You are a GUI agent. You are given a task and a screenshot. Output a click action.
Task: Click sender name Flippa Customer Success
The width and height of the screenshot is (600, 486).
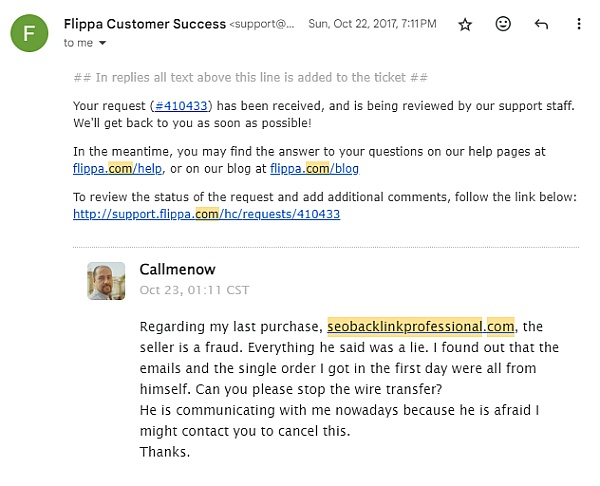(x=145, y=24)
